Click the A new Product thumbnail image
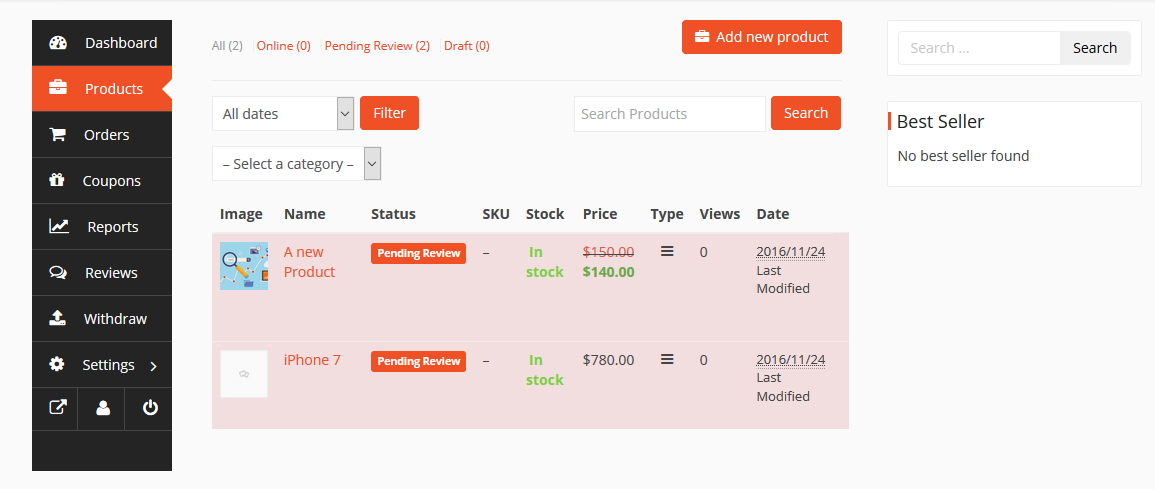This screenshot has height=489, width=1155. (244, 266)
